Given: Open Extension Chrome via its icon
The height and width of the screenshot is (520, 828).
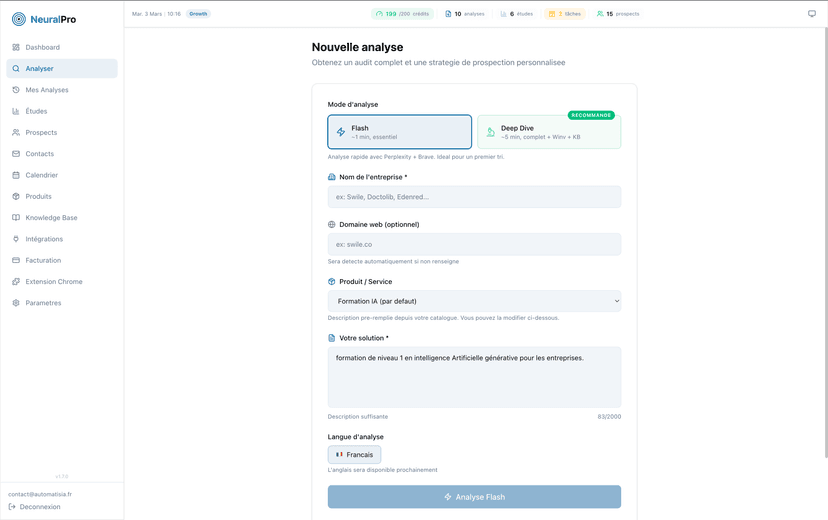Looking at the screenshot, I should click(16, 282).
